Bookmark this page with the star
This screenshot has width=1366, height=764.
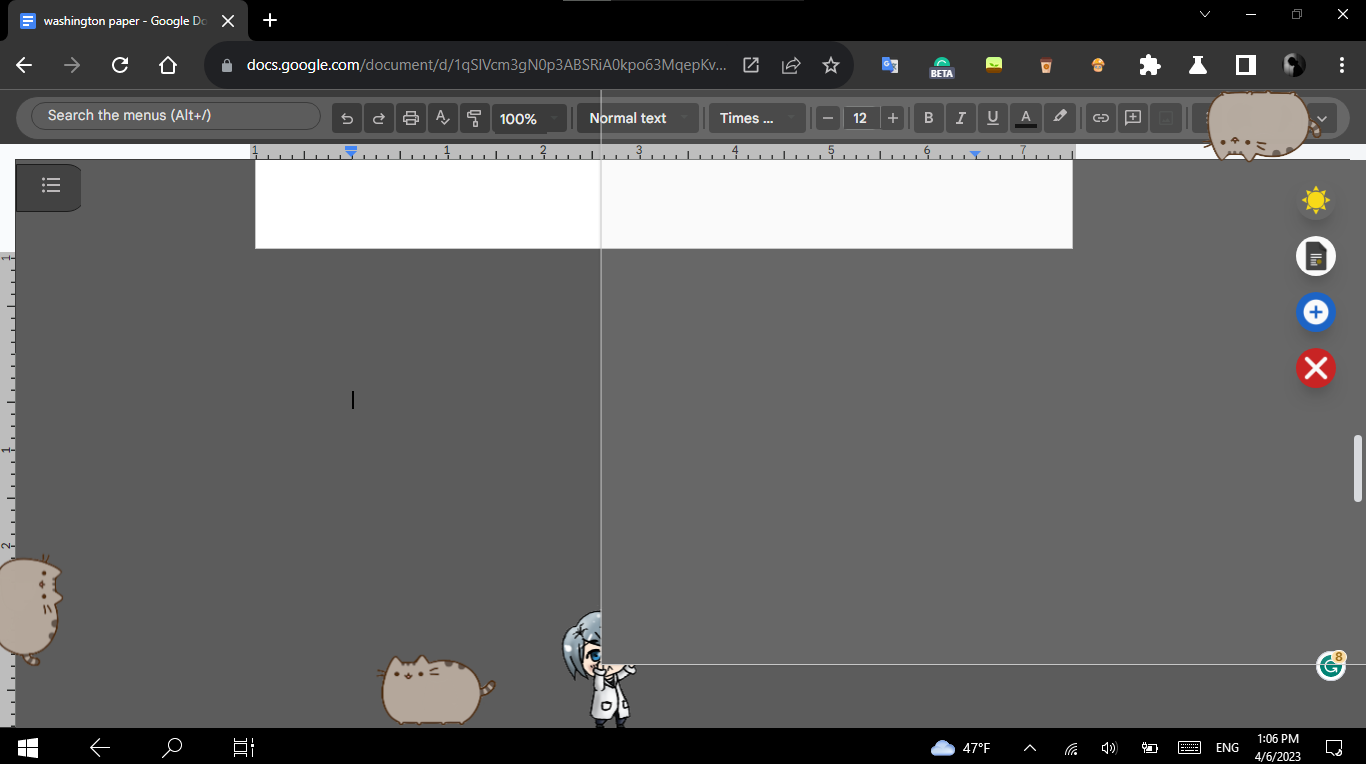point(831,65)
